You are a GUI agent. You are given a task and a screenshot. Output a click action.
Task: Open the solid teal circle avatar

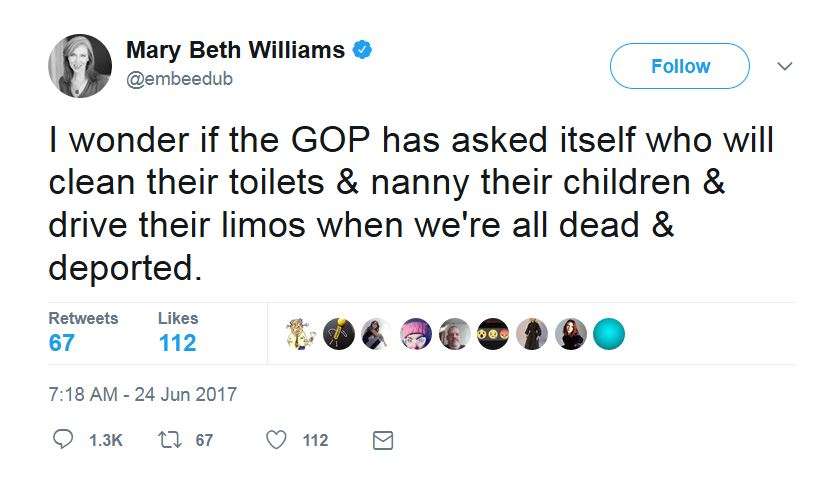coord(609,334)
